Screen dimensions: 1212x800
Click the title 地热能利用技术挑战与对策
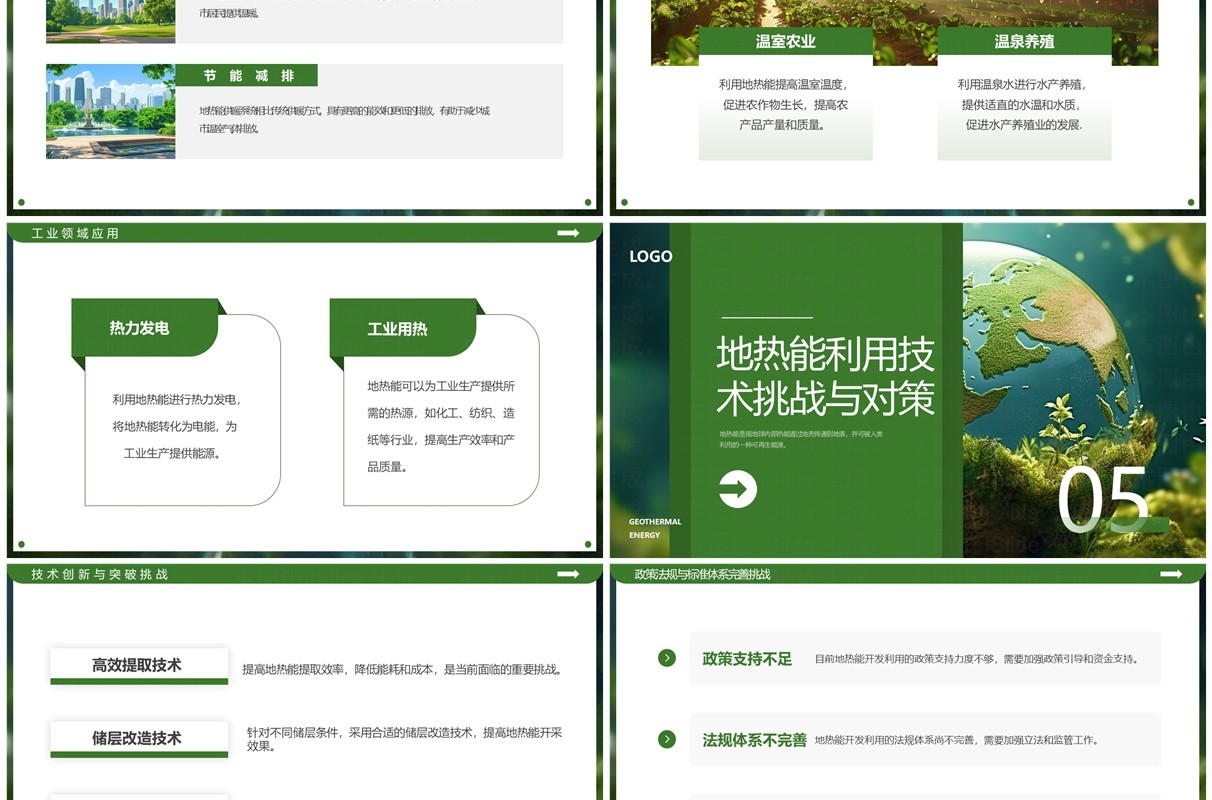[826, 376]
